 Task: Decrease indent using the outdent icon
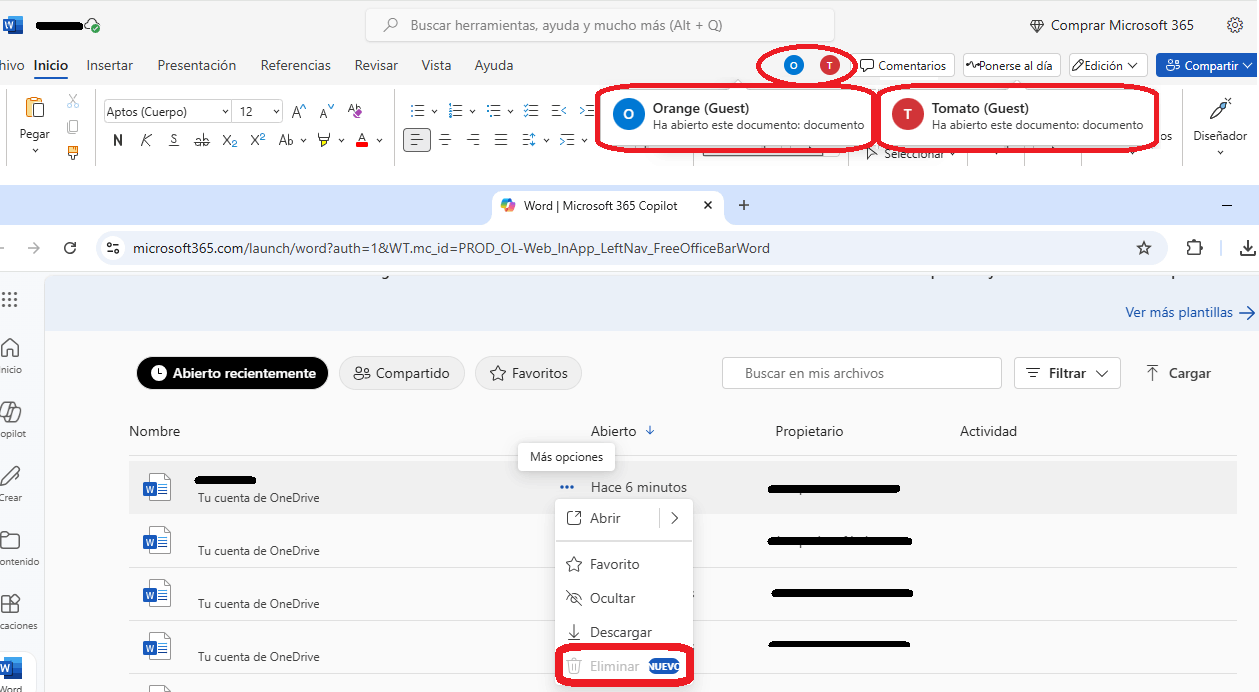point(559,111)
